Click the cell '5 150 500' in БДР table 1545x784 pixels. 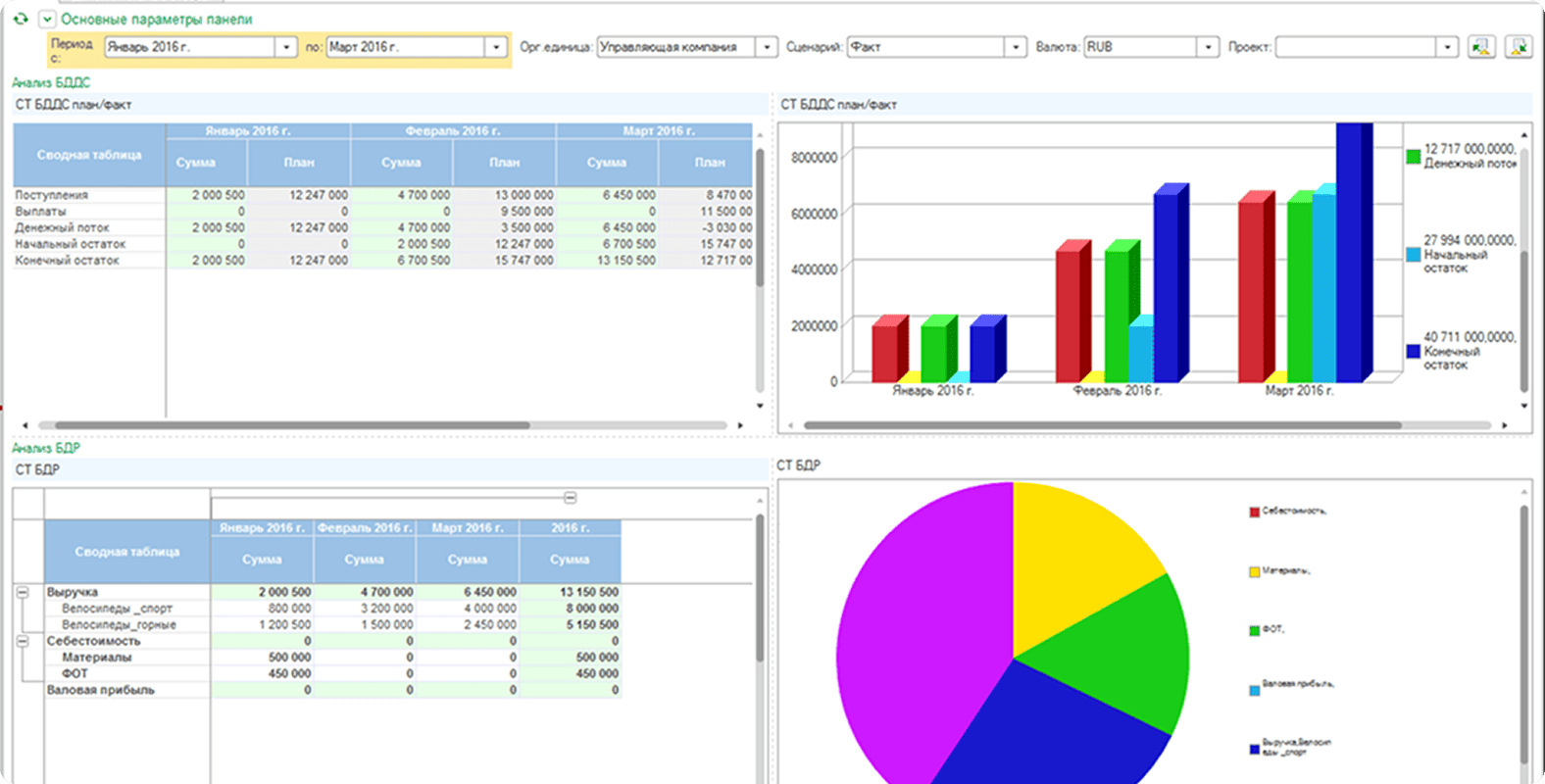coord(571,624)
